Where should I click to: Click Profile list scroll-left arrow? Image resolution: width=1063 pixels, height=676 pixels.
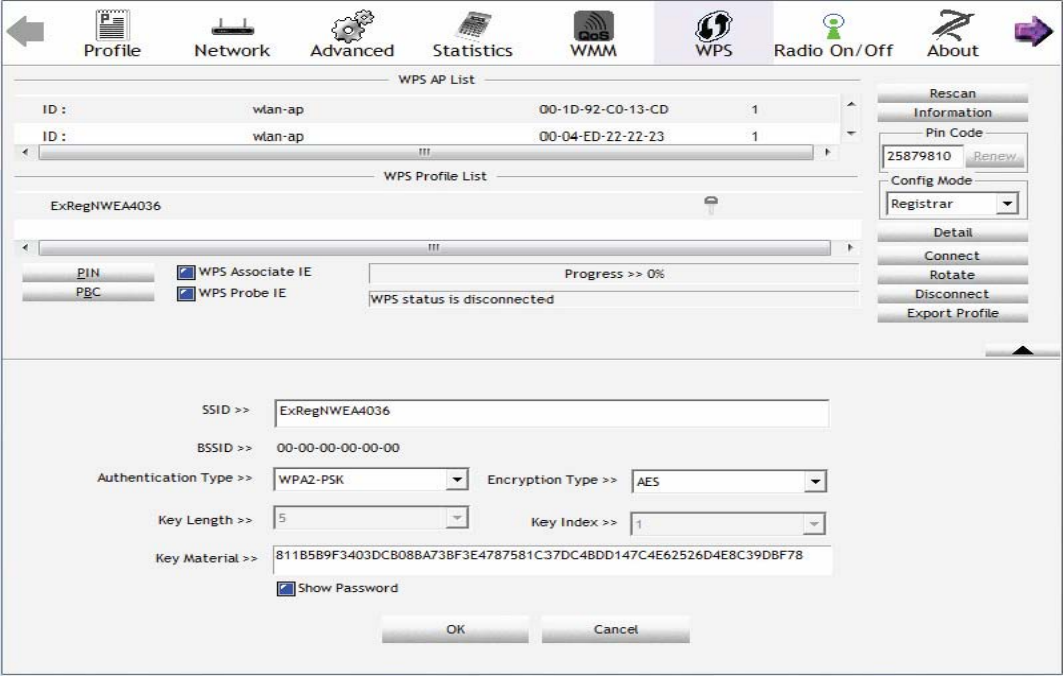tap(26, 248)
